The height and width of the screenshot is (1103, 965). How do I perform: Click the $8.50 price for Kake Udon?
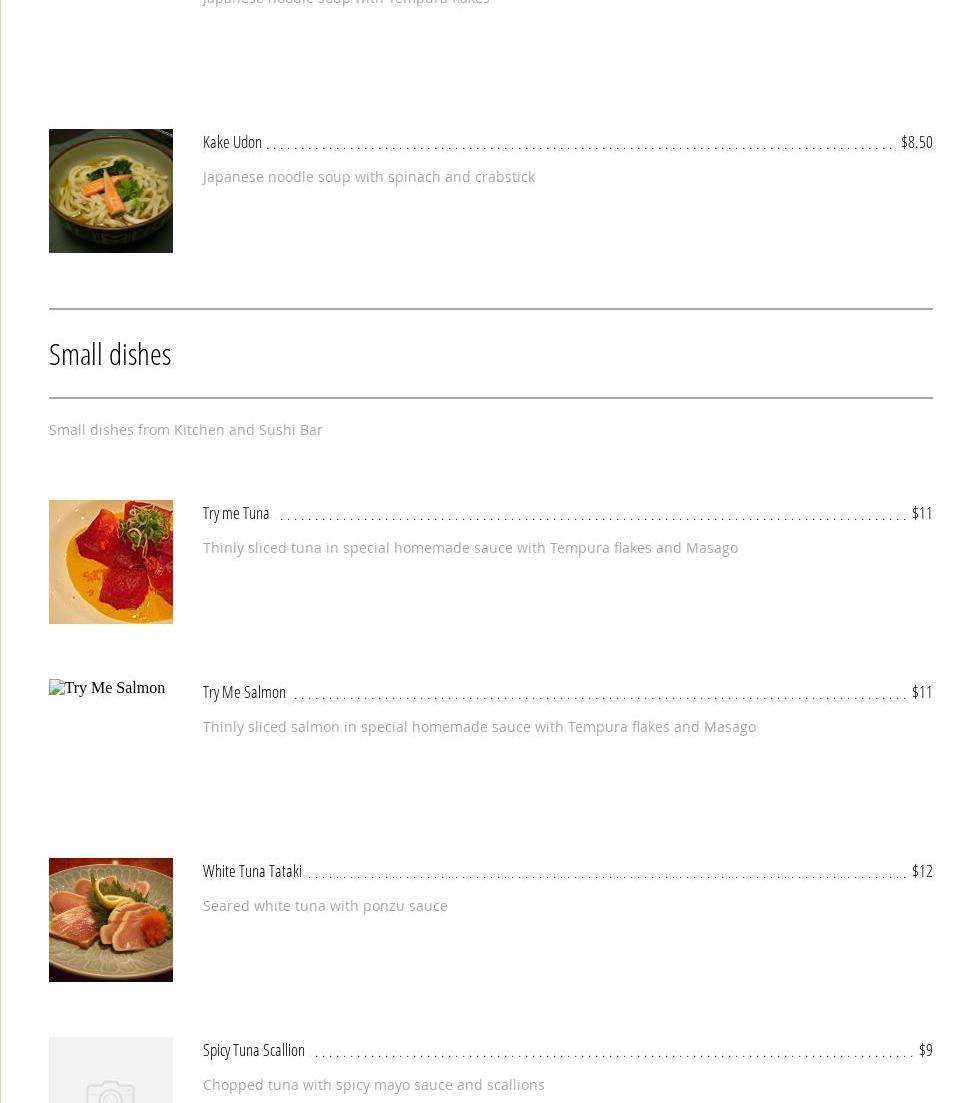coord(916,142)
